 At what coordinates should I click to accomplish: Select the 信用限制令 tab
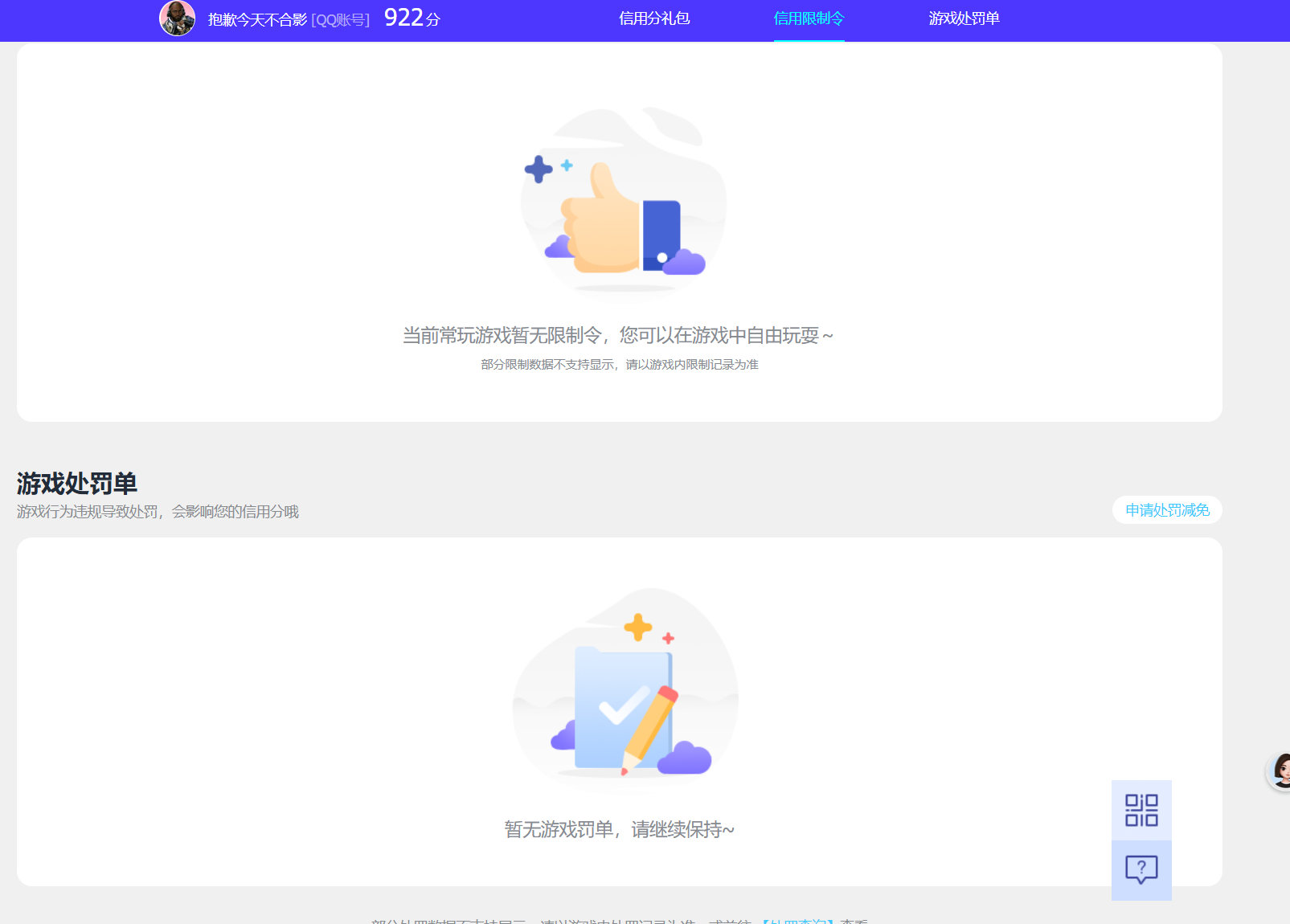pyautogui.click(x=809, y=18)
